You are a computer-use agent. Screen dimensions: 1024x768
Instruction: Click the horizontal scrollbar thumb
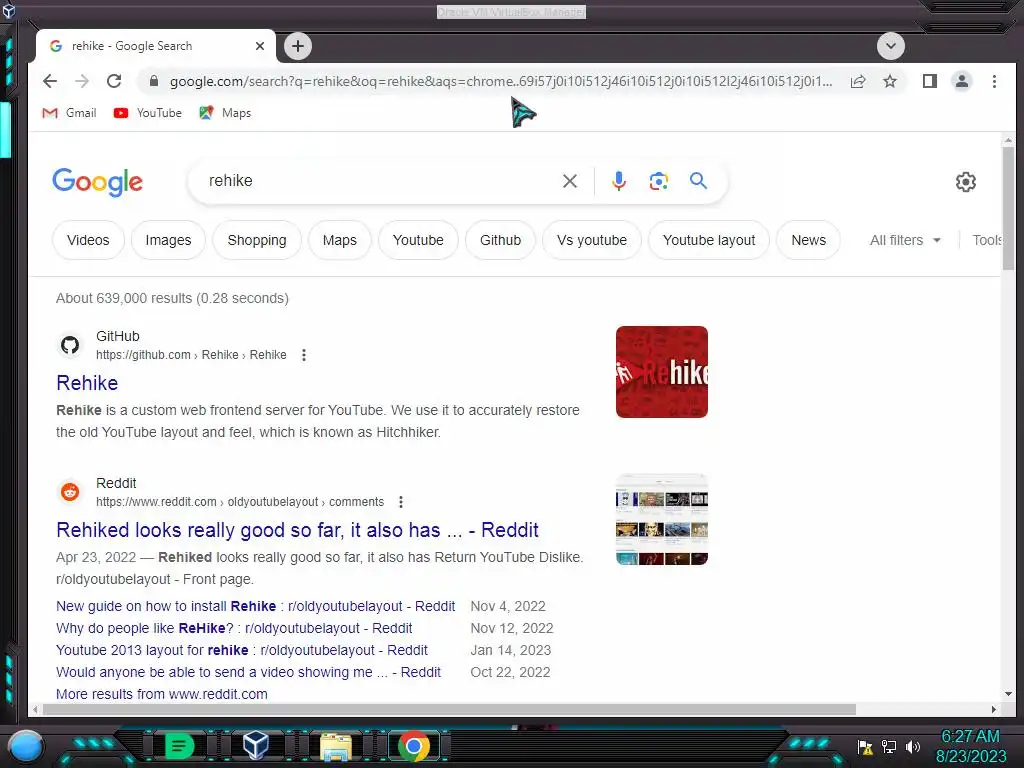[449, 709]
